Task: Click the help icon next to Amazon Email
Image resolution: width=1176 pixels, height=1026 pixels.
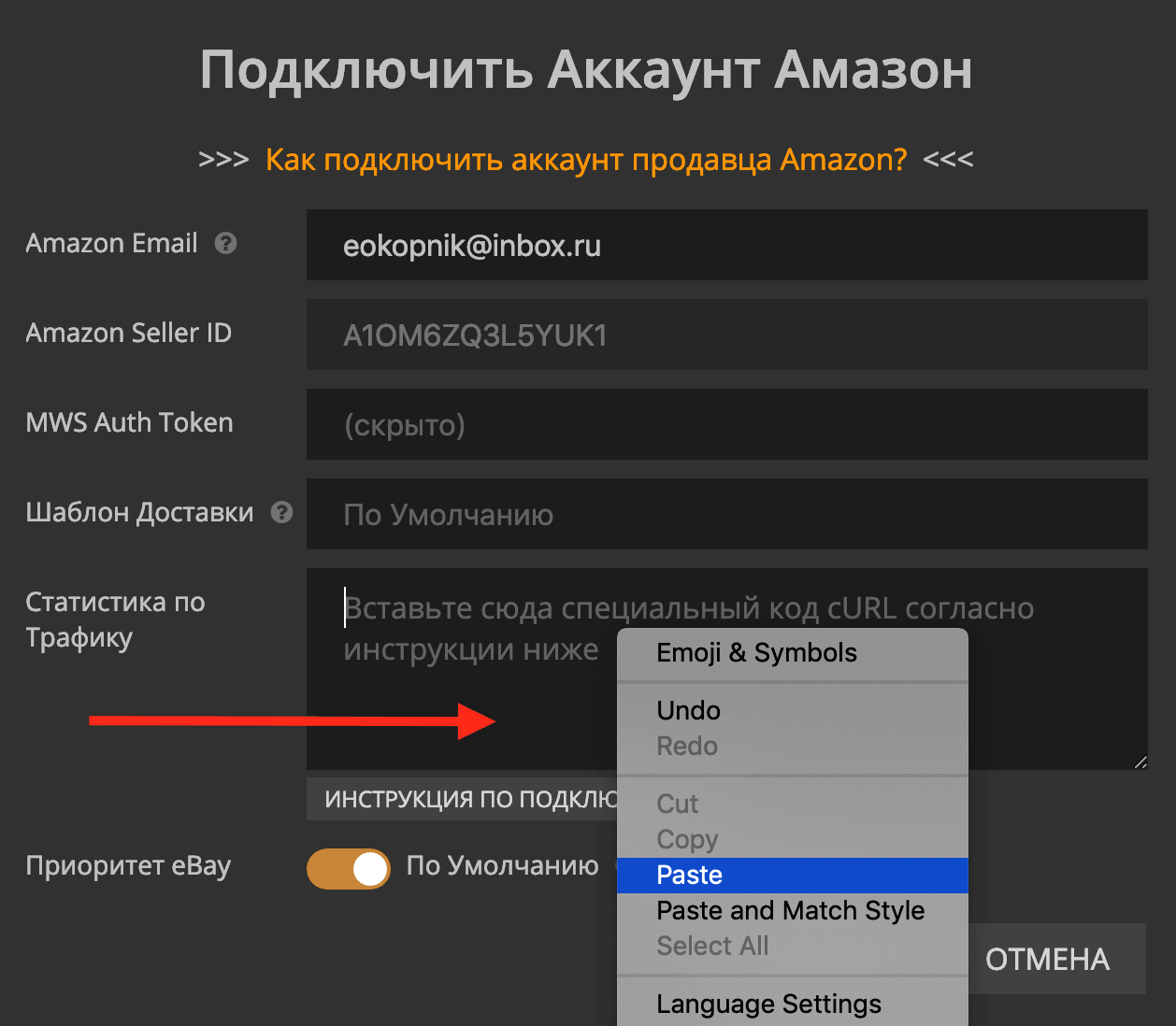Action: tap(225, 244)
